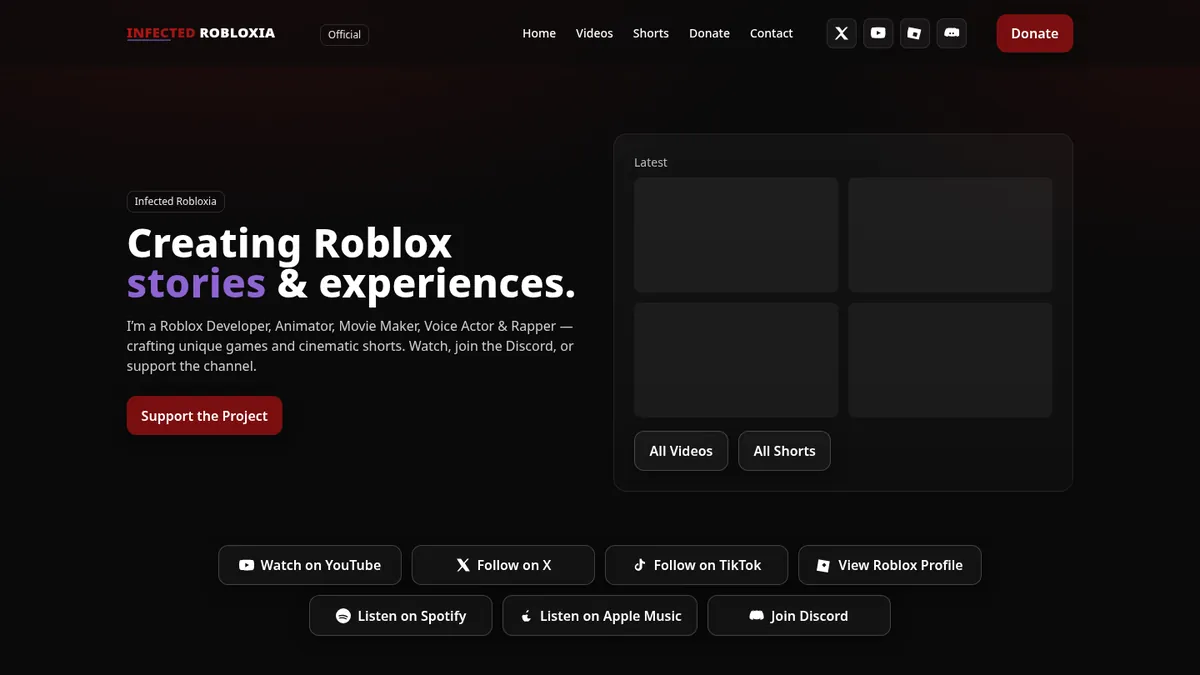Click View Roblox Profile button

[890, 565]
